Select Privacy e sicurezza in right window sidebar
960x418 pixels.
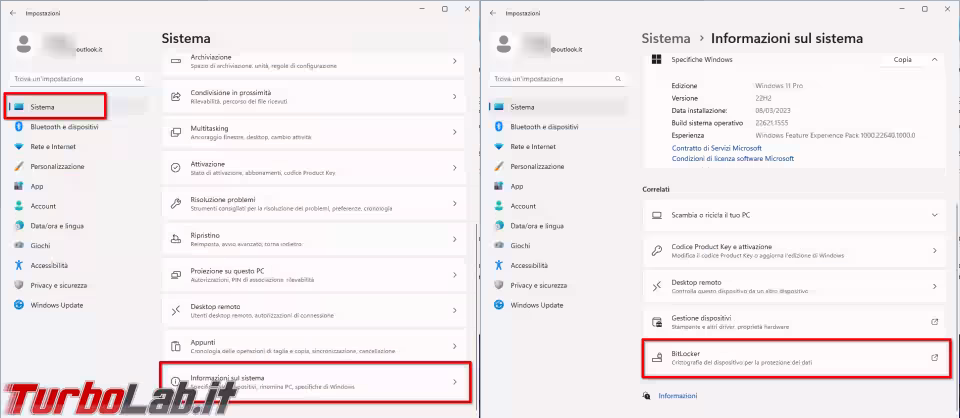click(x=542, y=285)
